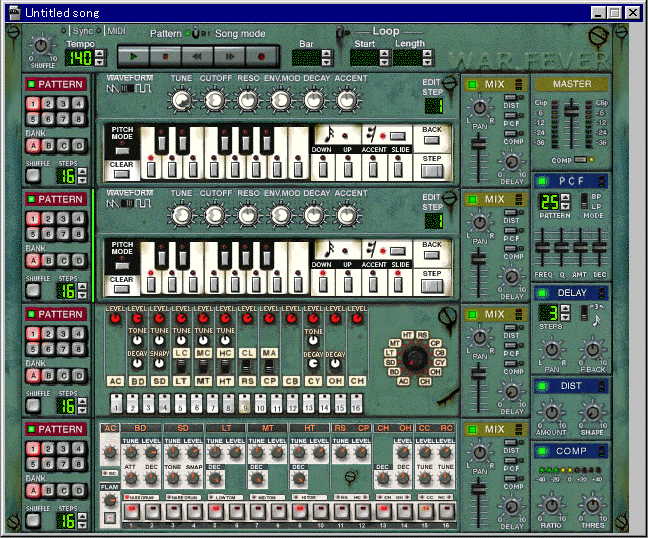Screen dimensions: 648x538
Task: Decrease tempo with the down arrow
Action: [x=99, y=62]
